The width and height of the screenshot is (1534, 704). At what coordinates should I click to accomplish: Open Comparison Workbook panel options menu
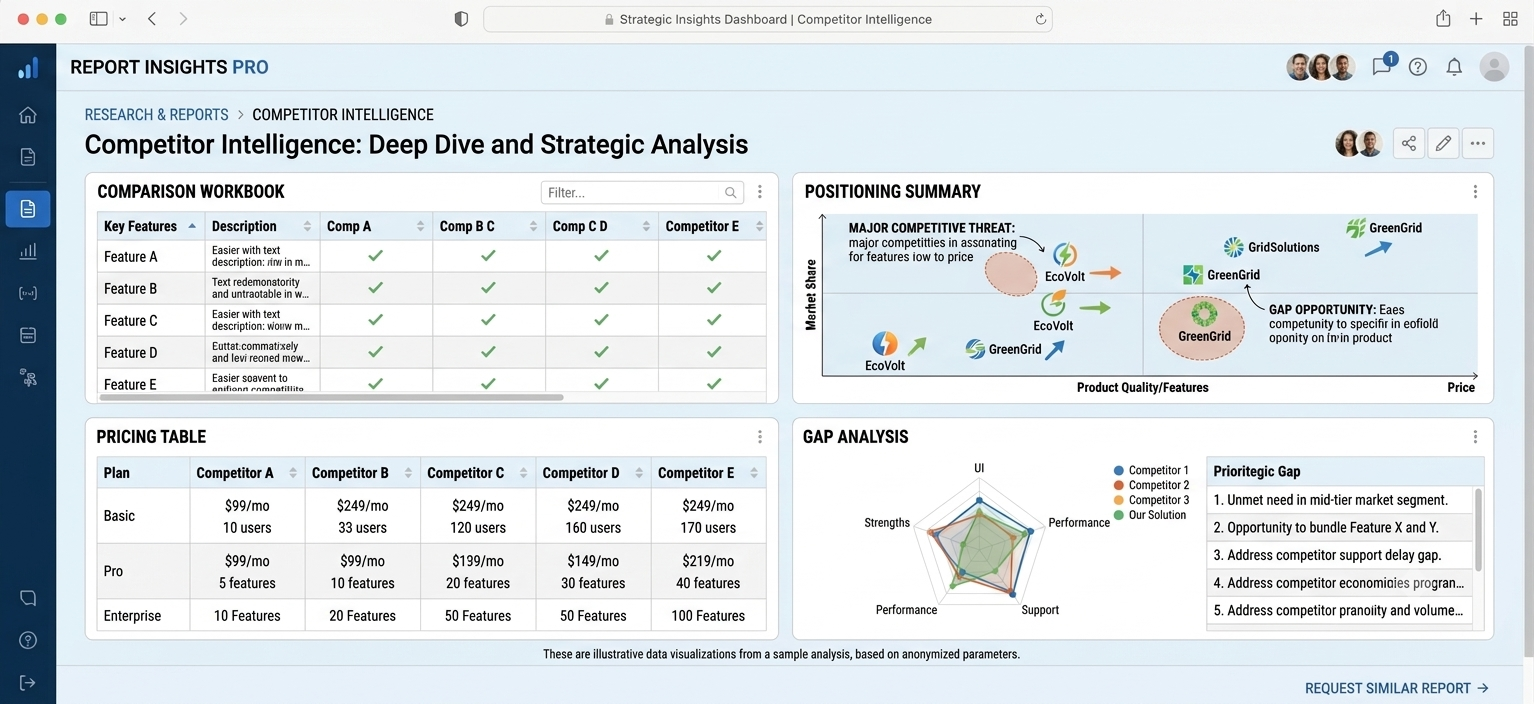tap(760, 192)
